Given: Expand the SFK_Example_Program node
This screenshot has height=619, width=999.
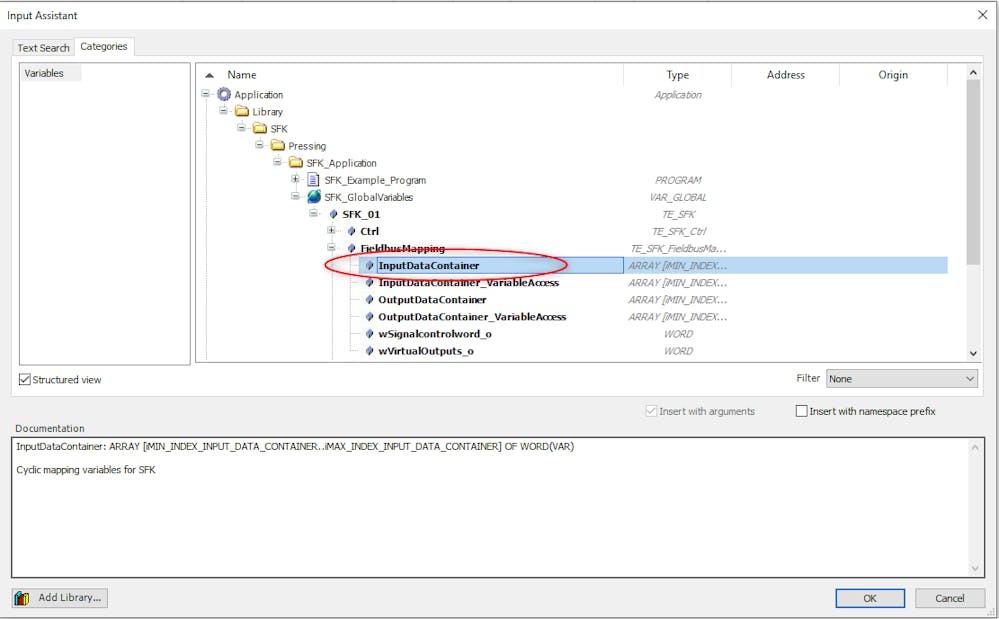Looking at the screenshot, I should tap(296, 180).
